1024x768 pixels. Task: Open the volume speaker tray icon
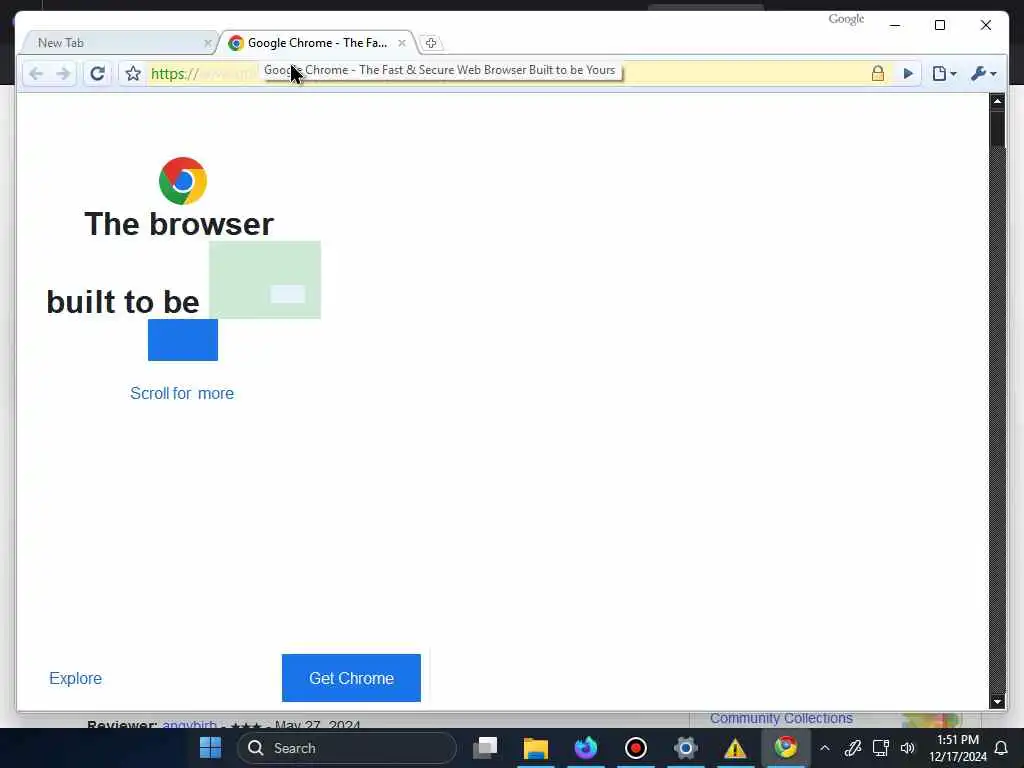click(908, 748)
